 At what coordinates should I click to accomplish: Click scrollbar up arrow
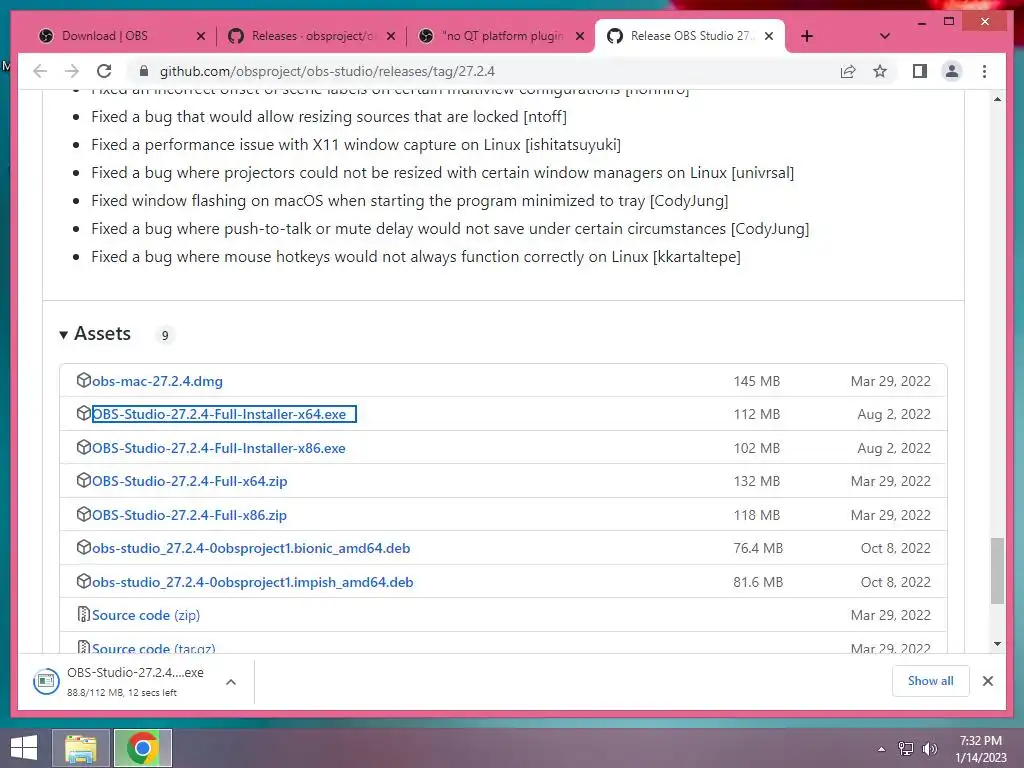click(x=997, y=99)
